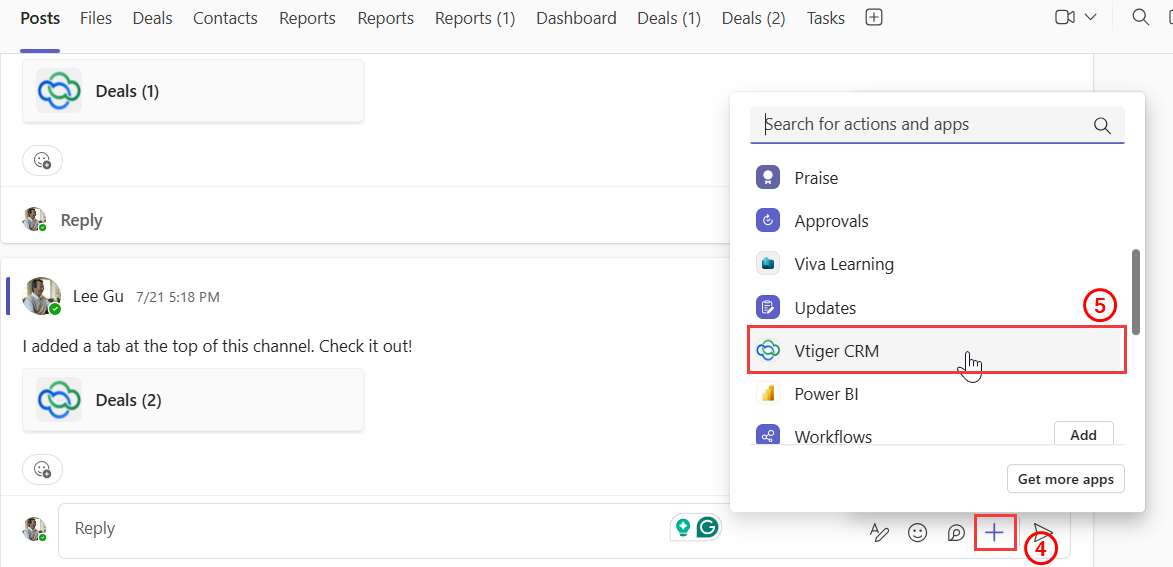Click the magnifier in the apps search box

point(1102,125)
